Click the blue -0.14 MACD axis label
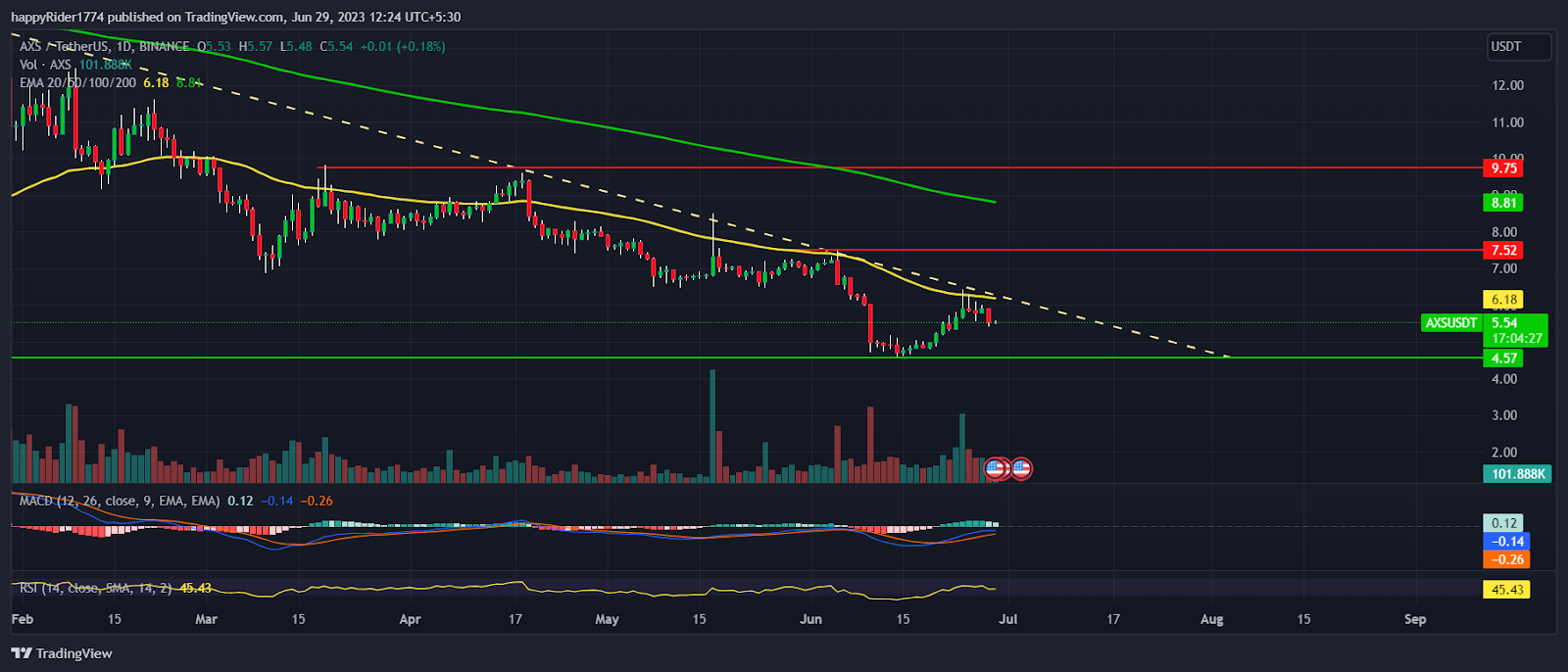Screen dimensions: 1568x672 [x=1506, y=541]
